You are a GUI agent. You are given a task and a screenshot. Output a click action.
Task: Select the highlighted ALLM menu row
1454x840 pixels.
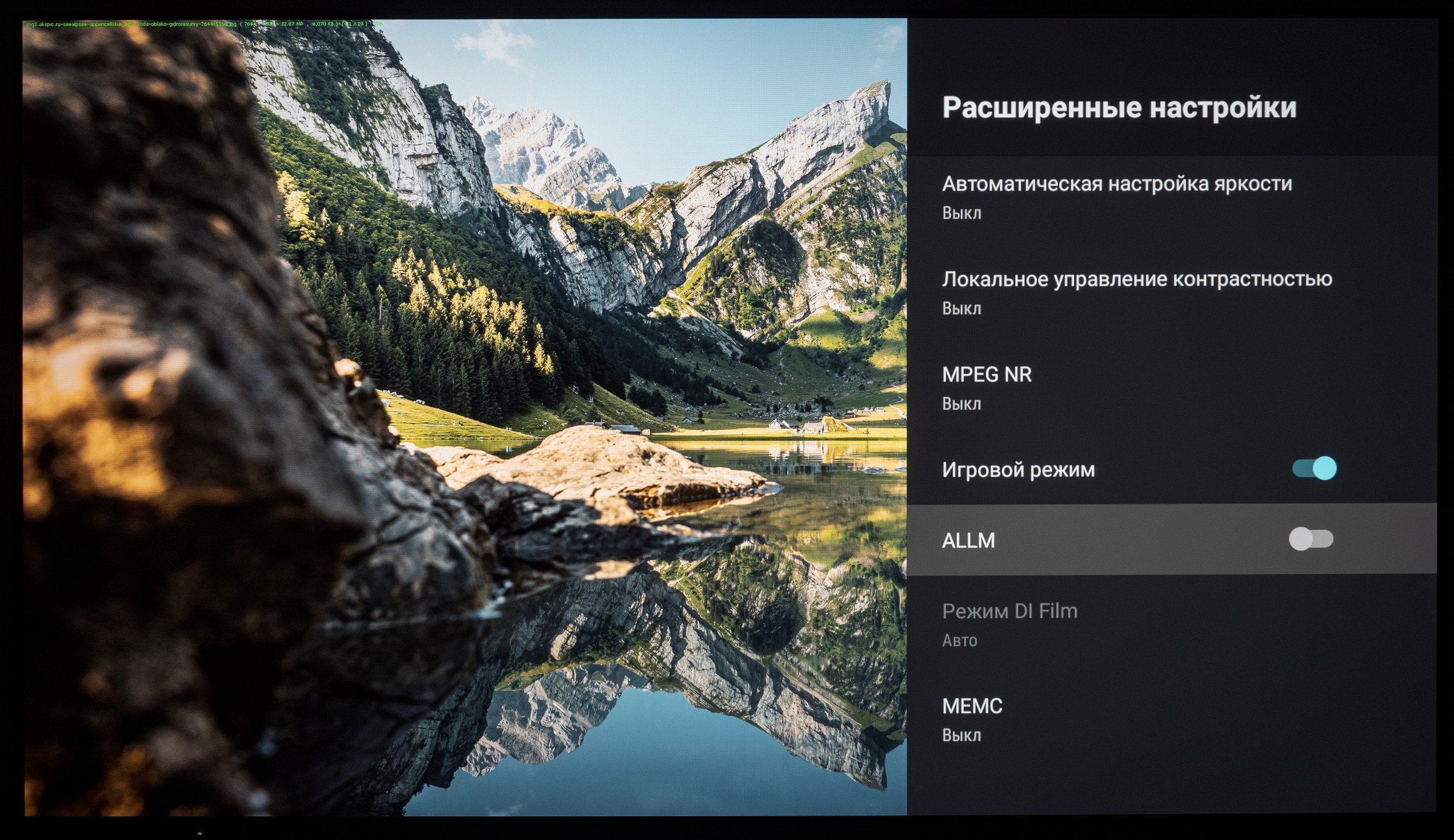click(x=1171, y=539)
